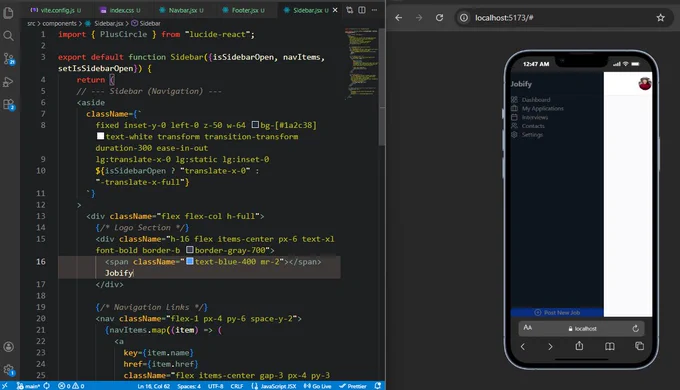
Task: Select language mode JavaScript JSX
Action: coord(274,386)
